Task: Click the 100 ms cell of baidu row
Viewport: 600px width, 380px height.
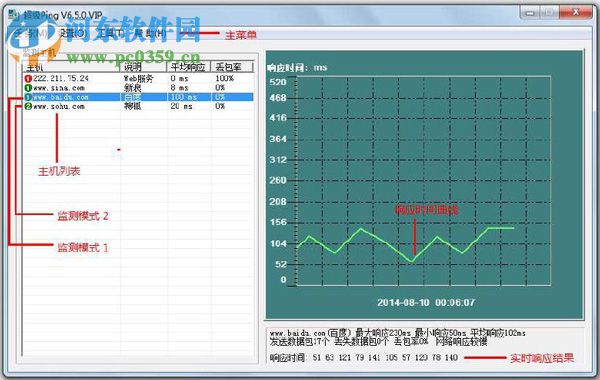Action: pos(184,97)
